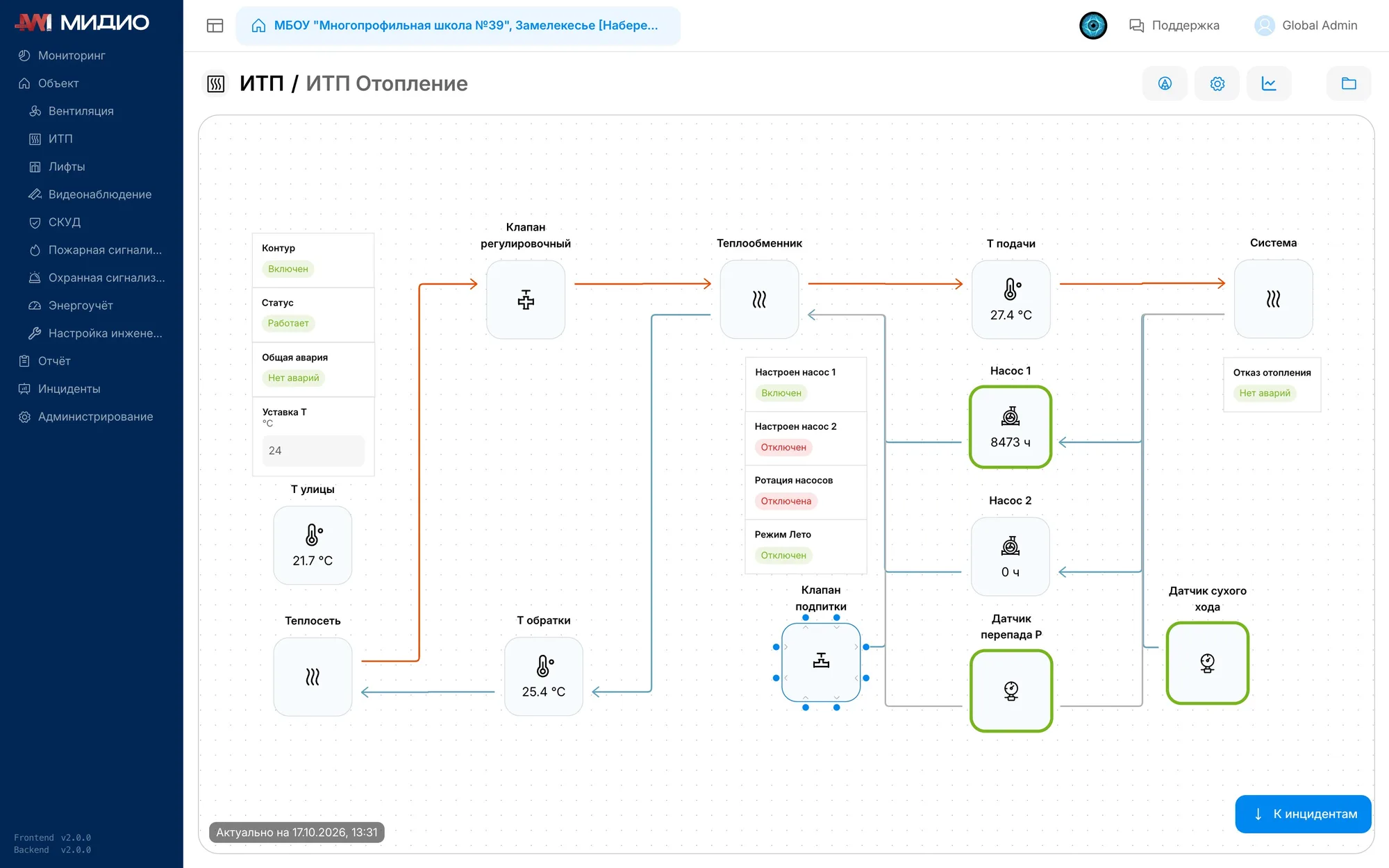Click the Контур Включен status badge
This screenshot has width=1389, height=868.
[x=288, y=269]
